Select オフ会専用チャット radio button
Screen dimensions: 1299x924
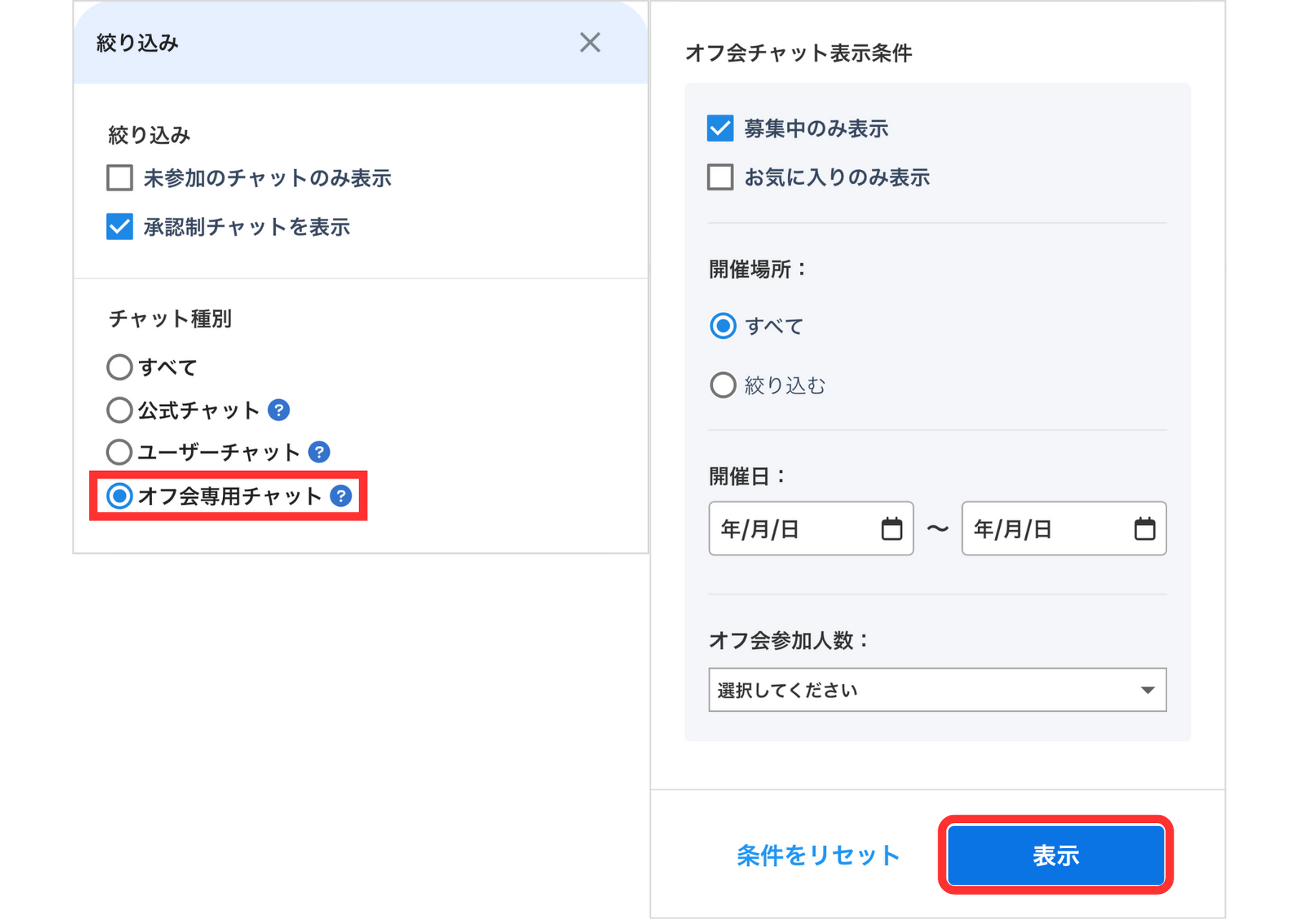[x=120, y=496]
